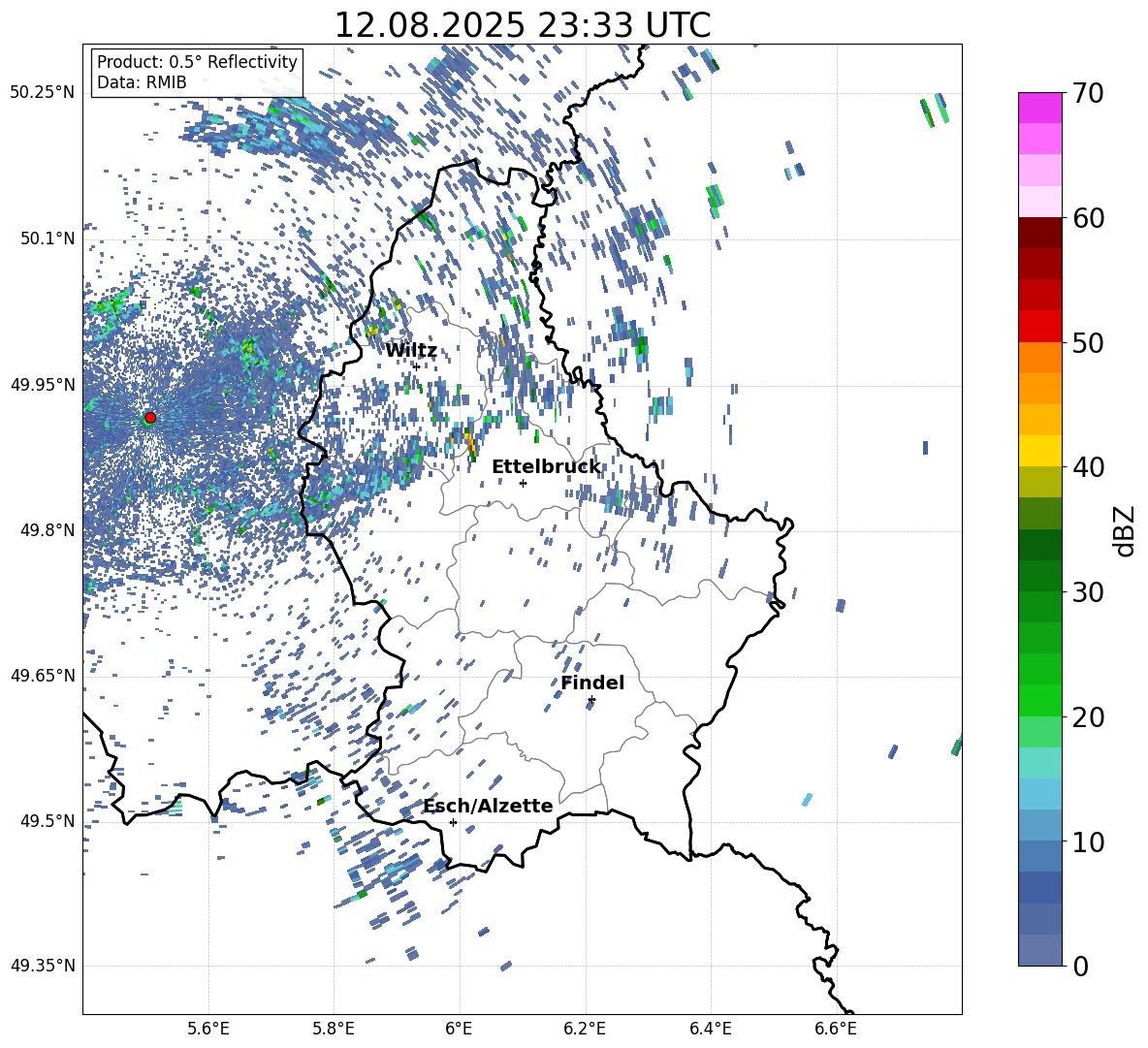Screen dimensions: 1148x1048
Task: Click the 50 colorbar tick label
Action: click(1088, 343)
